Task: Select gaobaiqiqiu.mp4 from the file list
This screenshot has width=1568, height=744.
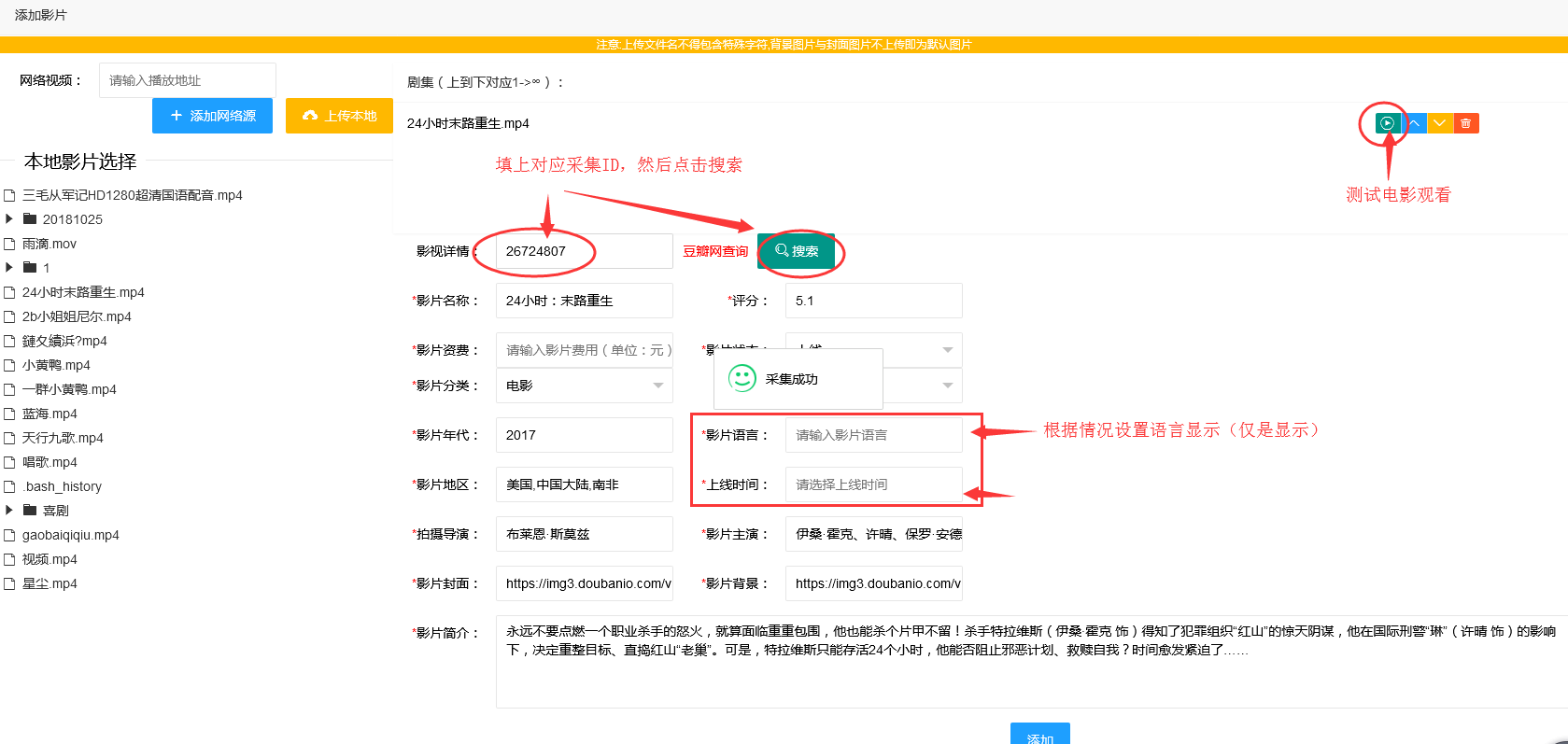Action: (70, 535)
